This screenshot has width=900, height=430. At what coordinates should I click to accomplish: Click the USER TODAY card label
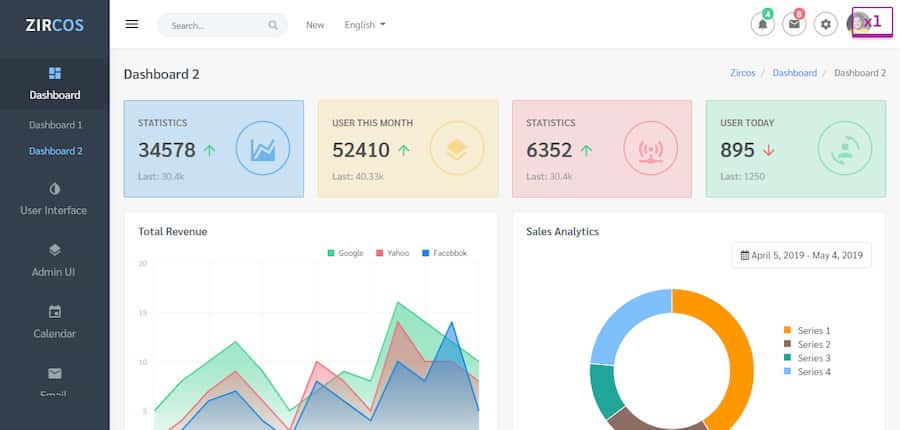point(747,123)
